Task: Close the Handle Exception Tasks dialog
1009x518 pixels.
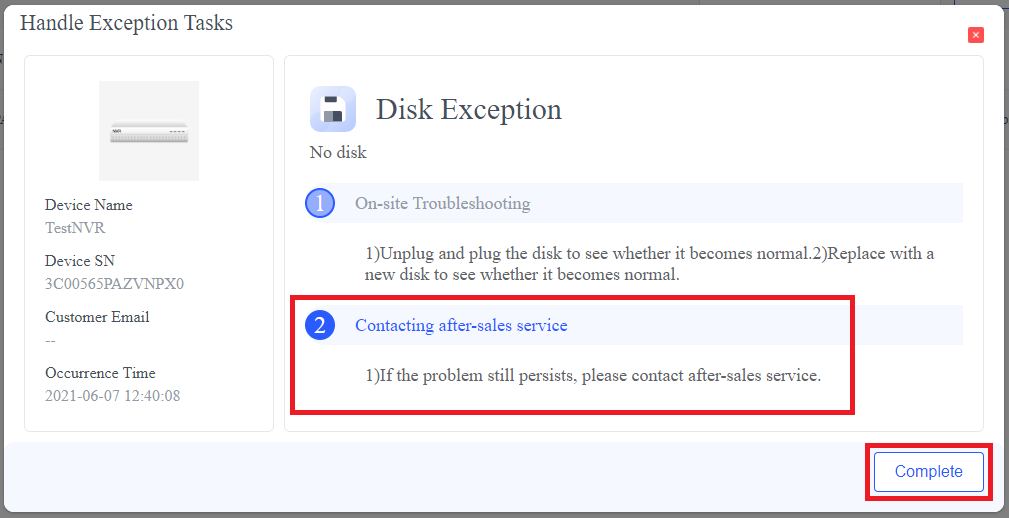Action: point(976,35)
